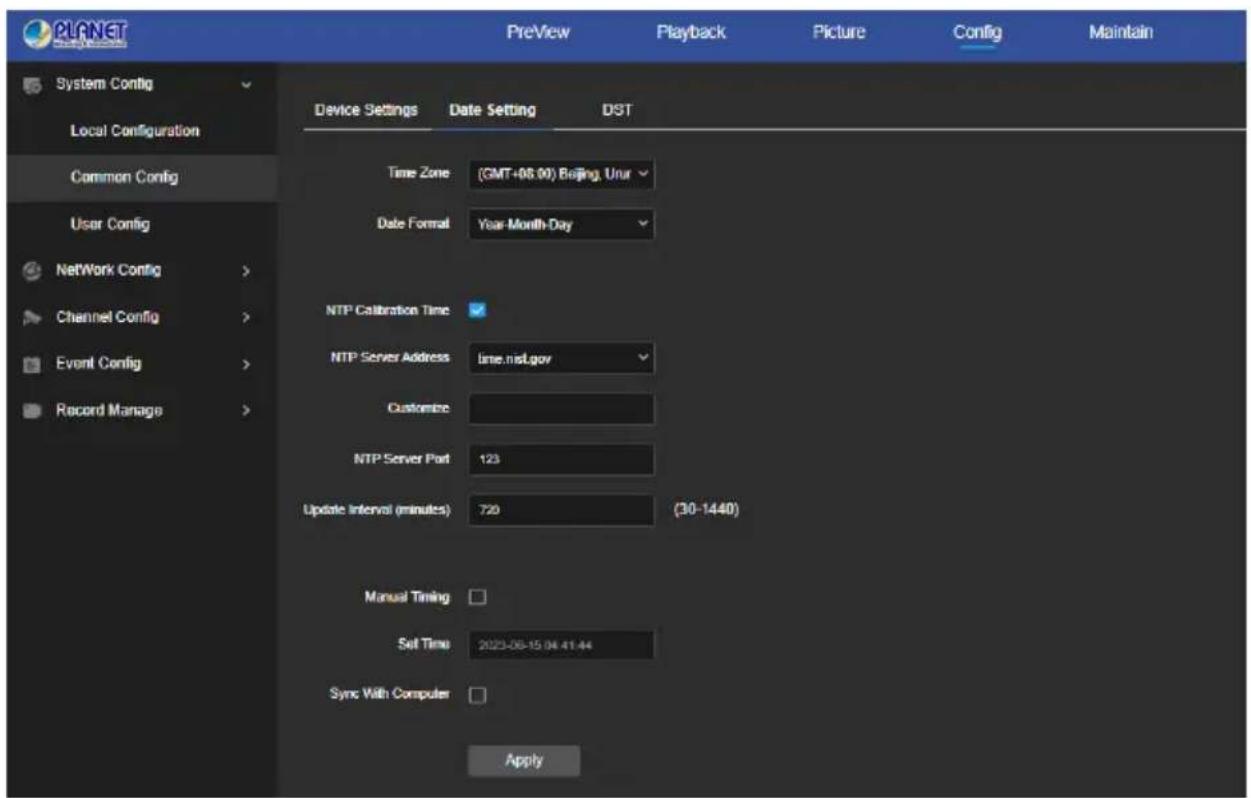Click the Set Time field

(560, 645)
